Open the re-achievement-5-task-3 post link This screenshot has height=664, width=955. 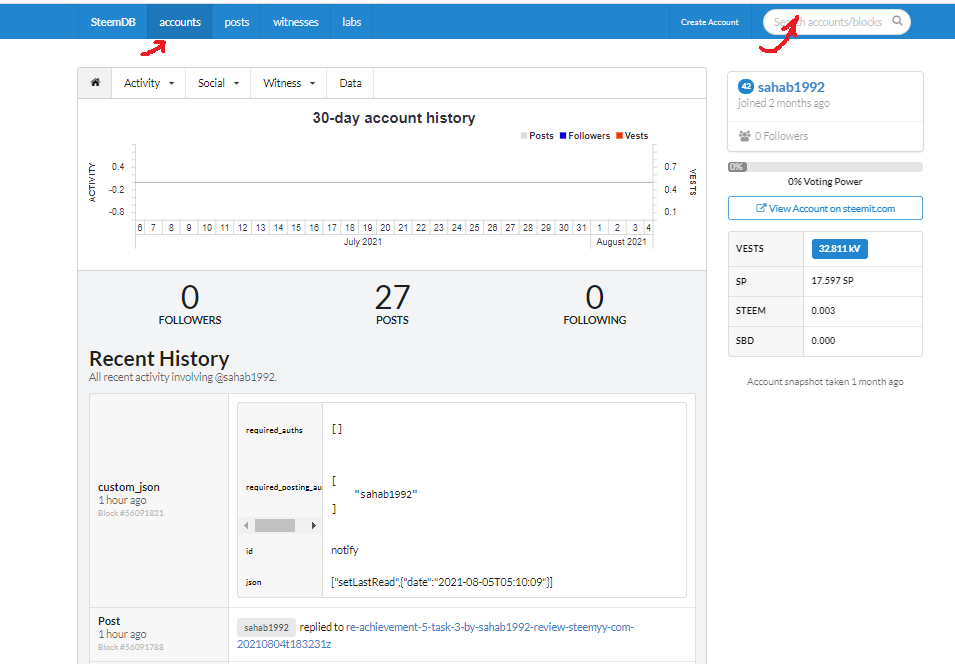tap(435, 635)
